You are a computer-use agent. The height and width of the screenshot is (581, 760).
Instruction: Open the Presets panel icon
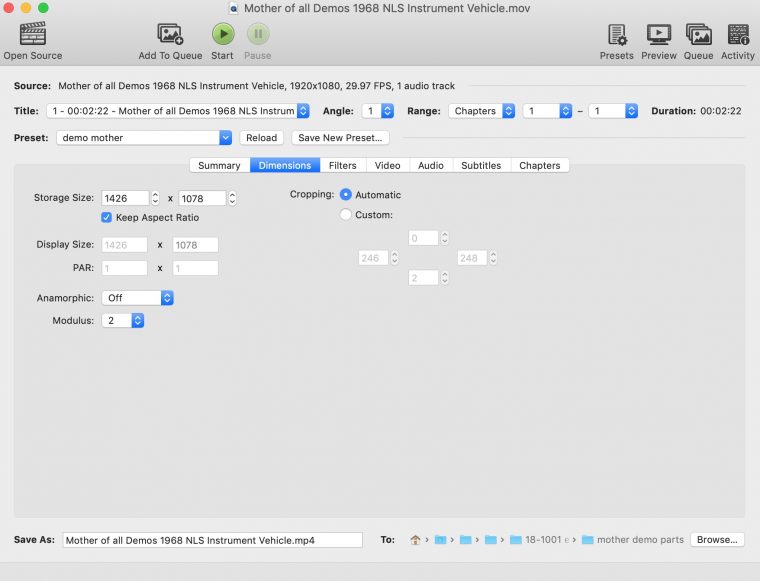tap(617, 34)
